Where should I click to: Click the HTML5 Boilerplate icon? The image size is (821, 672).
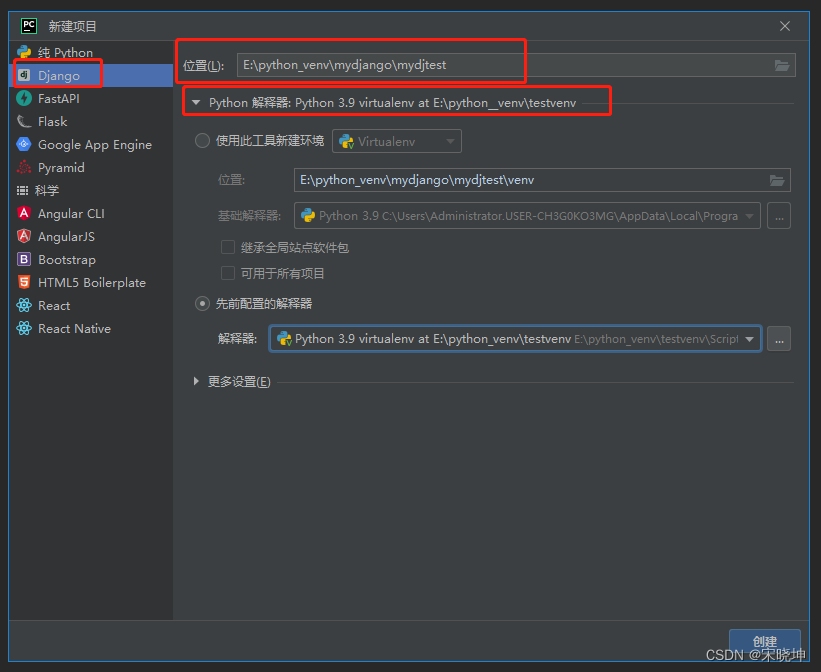(x=24, y=282)
